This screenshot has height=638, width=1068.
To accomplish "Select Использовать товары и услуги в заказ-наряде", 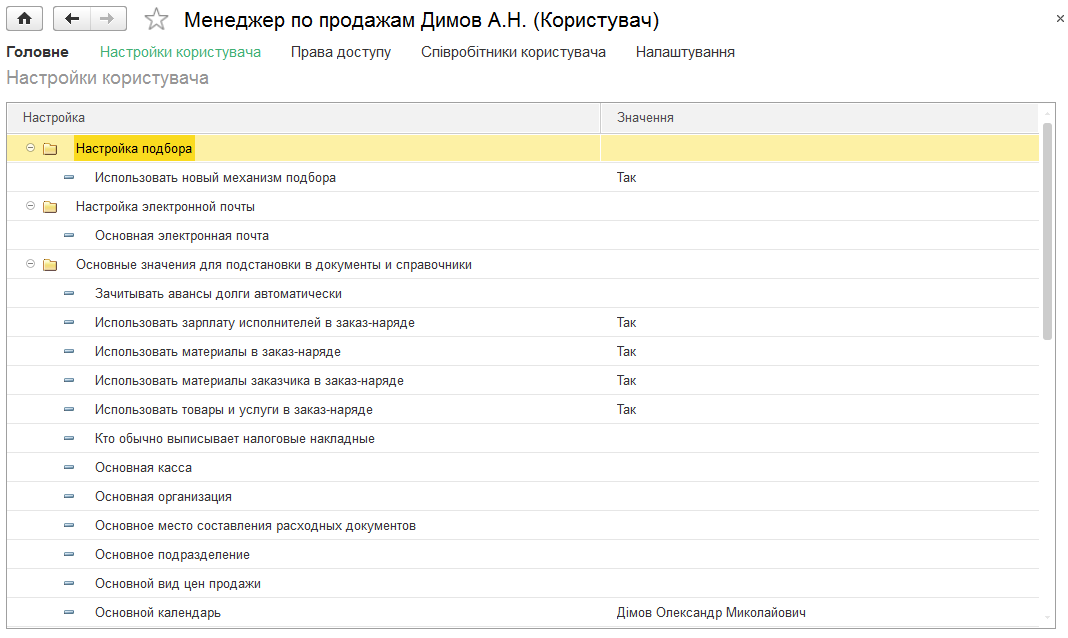I will point(523,410).
